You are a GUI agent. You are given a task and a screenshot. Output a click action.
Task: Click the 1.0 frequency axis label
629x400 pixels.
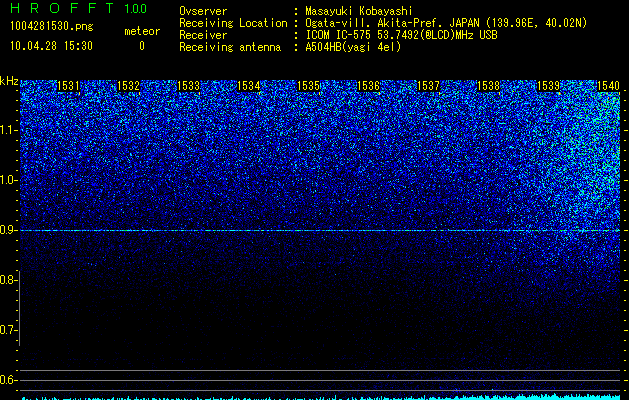[x=9, y=180]
